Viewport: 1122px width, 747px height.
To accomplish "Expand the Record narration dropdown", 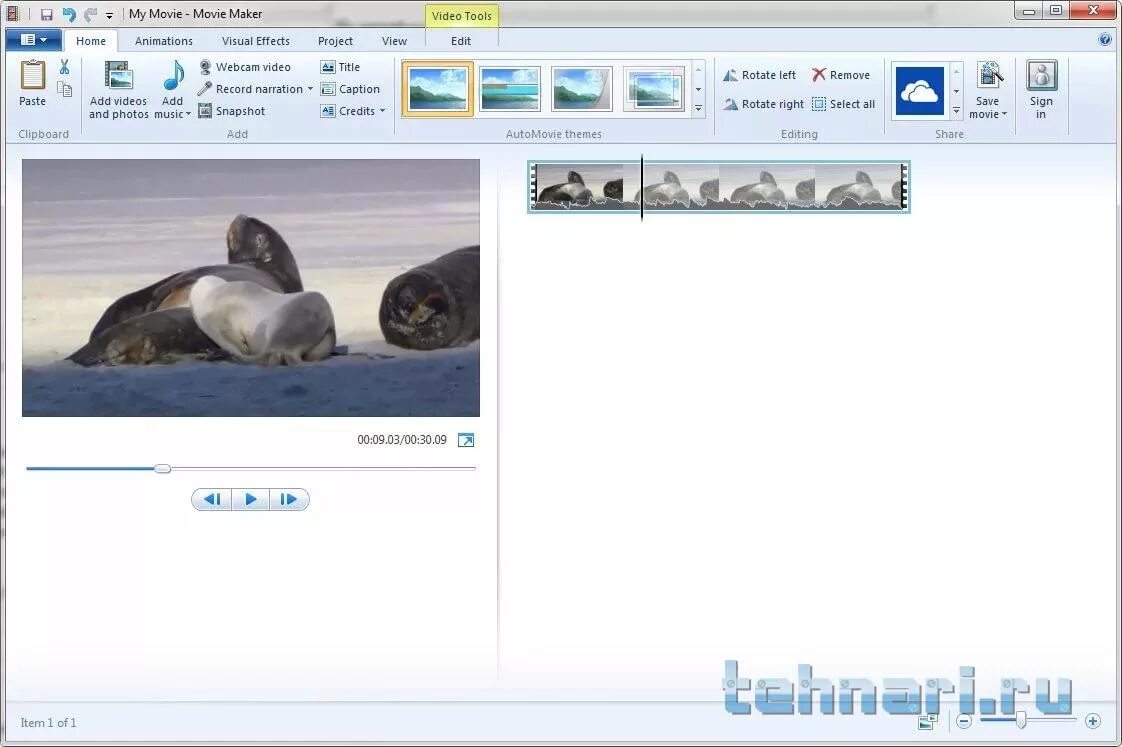I will (310, 88).
